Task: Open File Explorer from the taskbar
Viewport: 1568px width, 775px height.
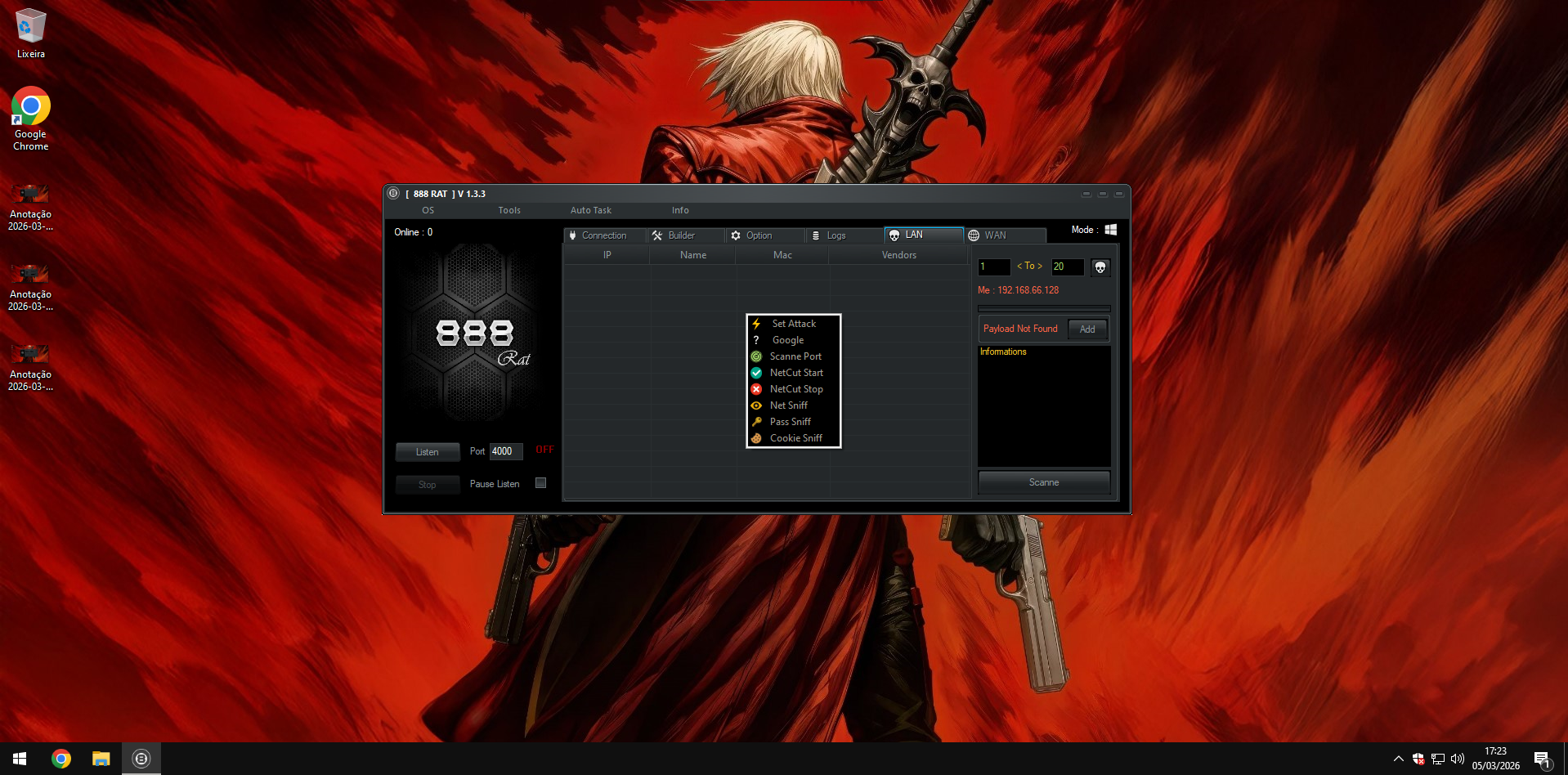Action: click(x=101, y=759)
